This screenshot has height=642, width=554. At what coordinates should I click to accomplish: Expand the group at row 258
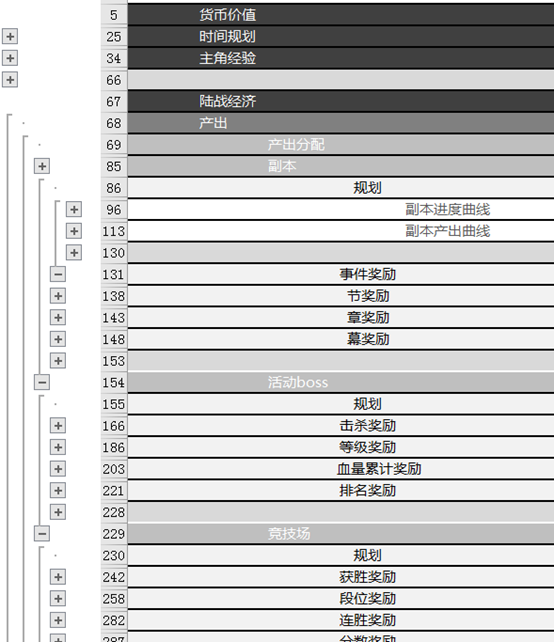click(58, 599)
